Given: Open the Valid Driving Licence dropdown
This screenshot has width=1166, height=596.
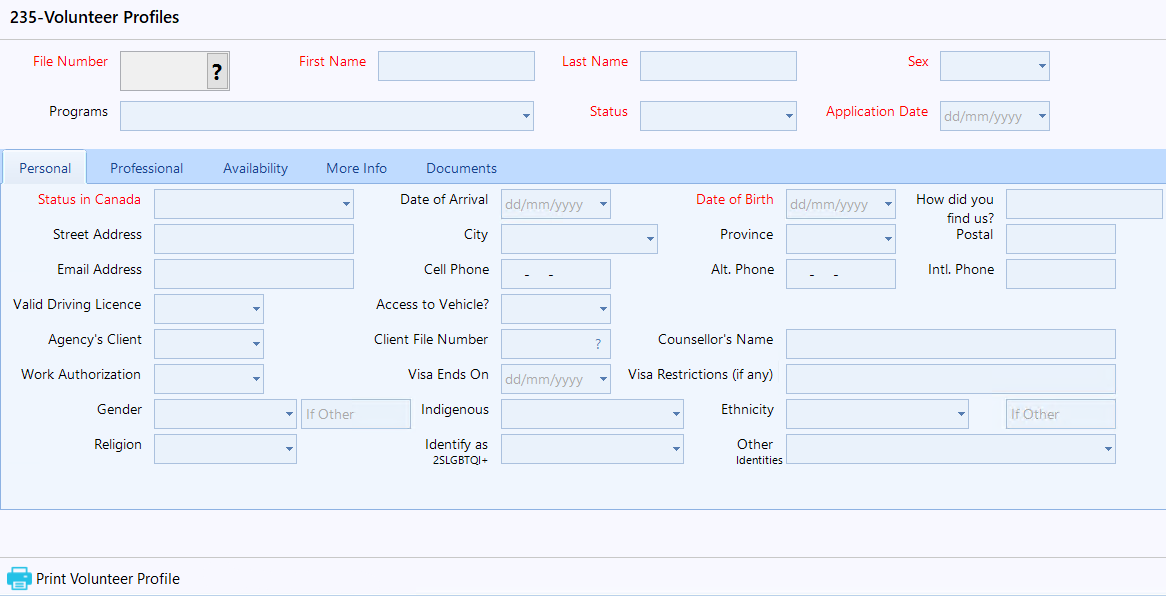Looking at the screenshot, I should click(x=256, y=309).
